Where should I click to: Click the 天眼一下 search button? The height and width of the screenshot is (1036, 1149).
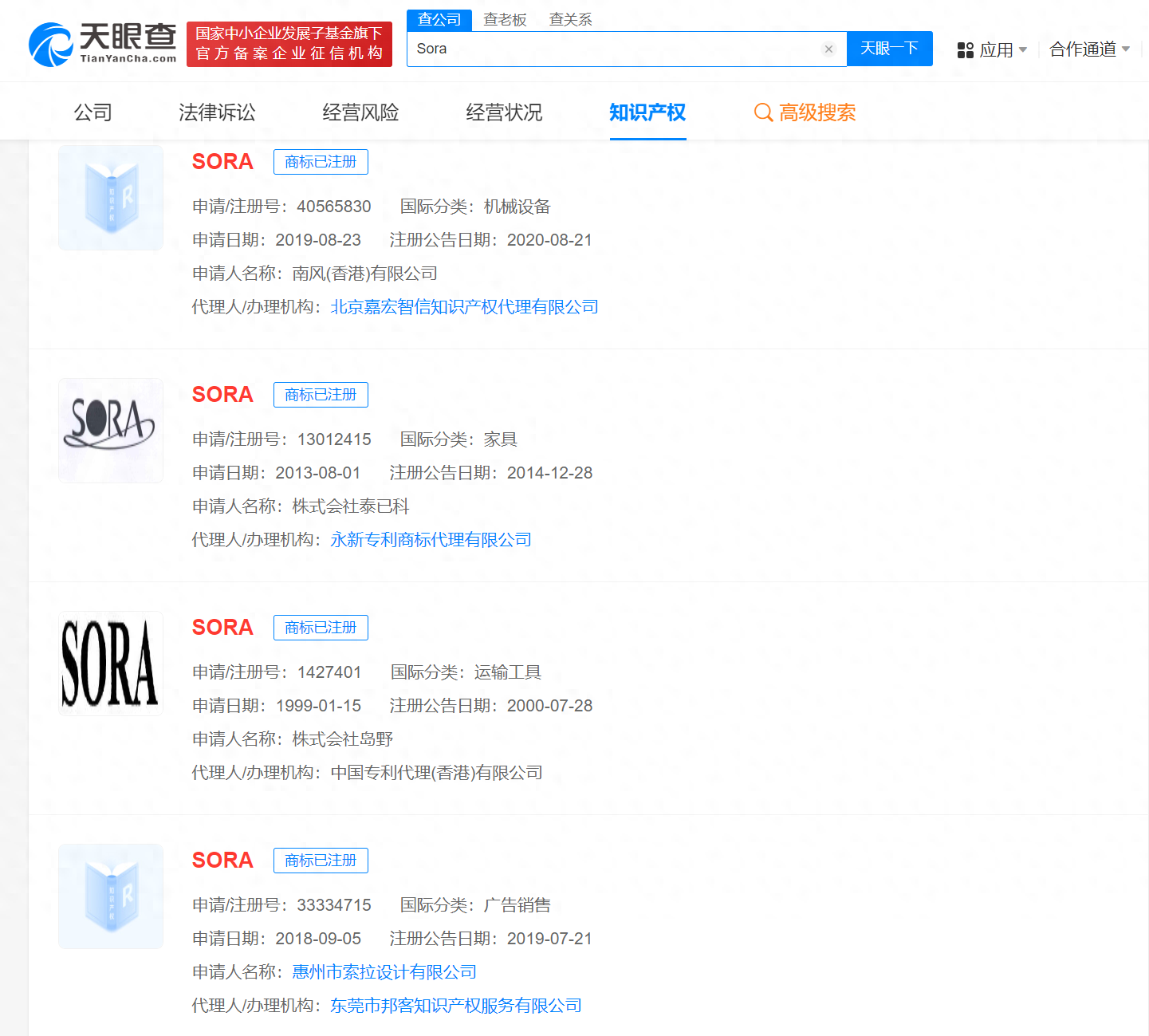(889, 49)
